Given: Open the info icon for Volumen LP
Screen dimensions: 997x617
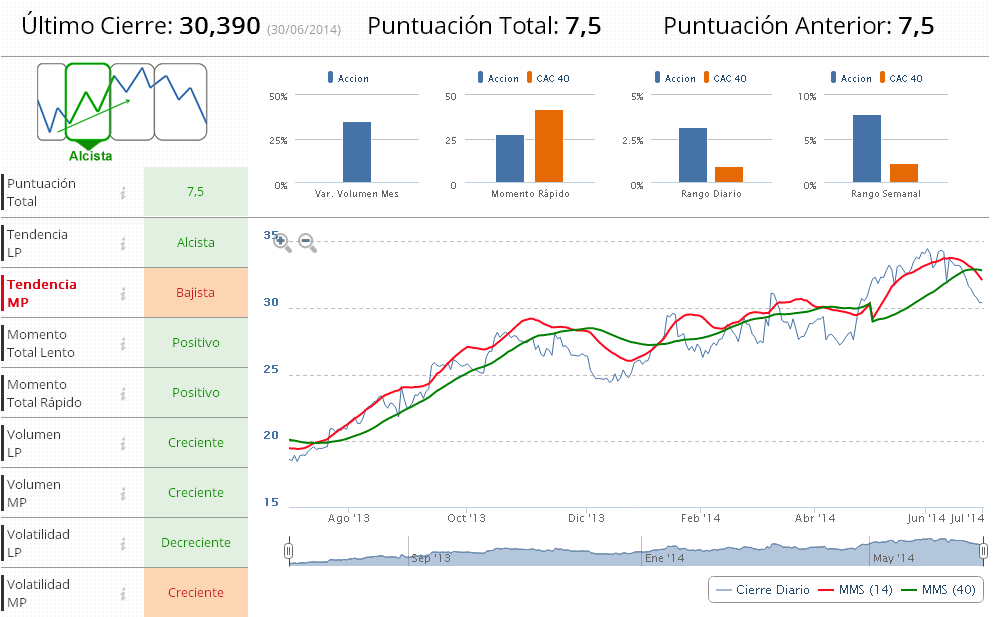Looking at the screenshot, I should (x=123, y=444).
